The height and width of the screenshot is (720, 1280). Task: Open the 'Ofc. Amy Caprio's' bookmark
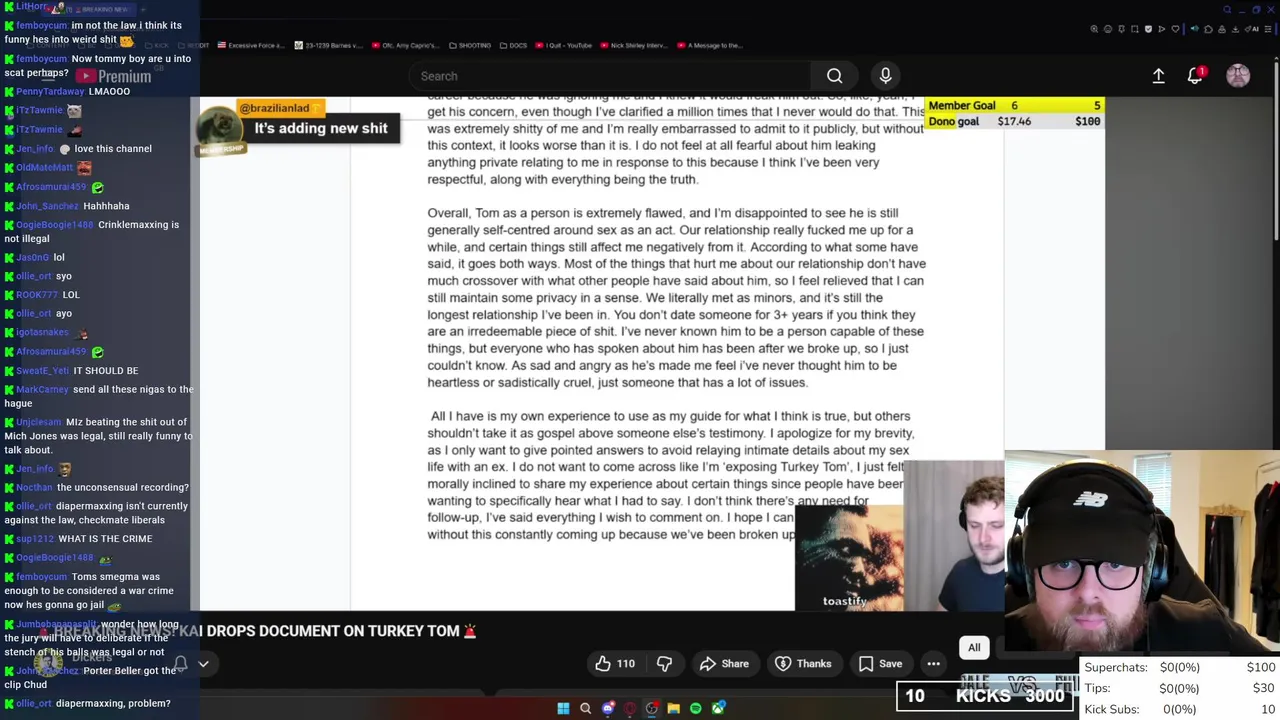405,45
